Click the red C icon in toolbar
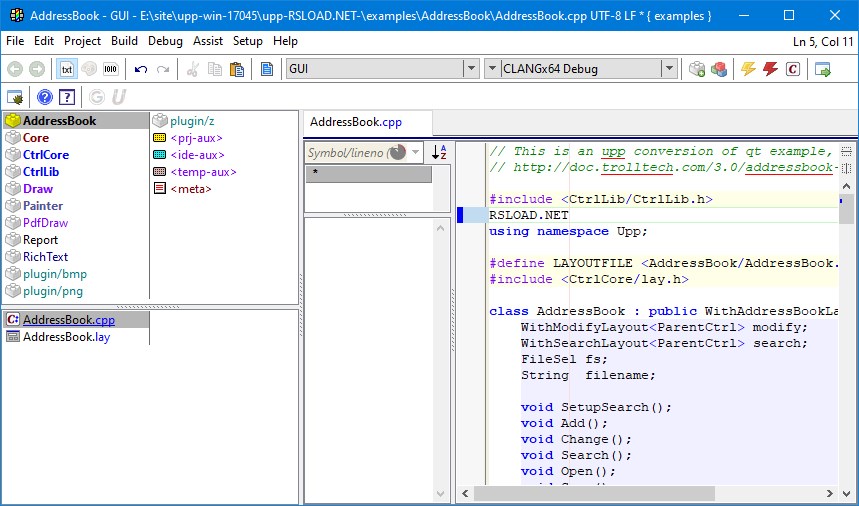This screenshot has width=859, height=506. [x=793, y=69]
